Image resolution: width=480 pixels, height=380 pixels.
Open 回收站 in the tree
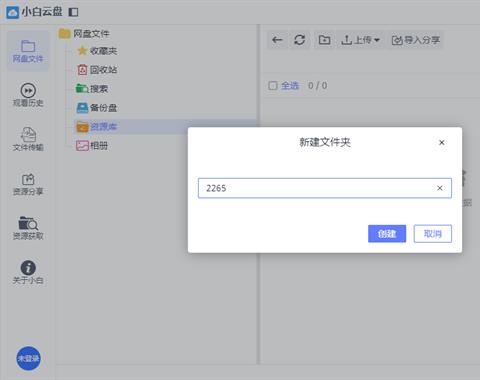103,70
